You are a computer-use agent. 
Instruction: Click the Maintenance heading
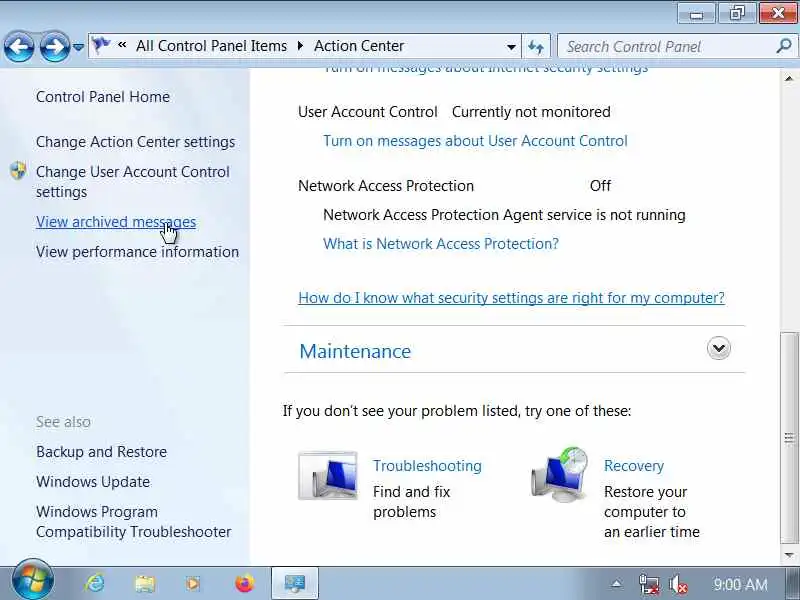point(355,352)
